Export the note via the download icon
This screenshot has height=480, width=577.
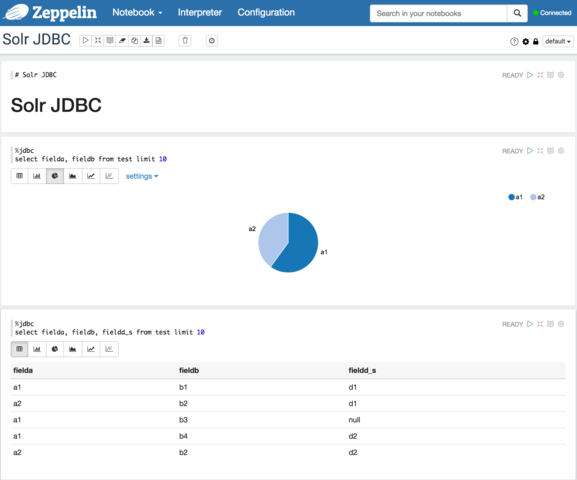(x=146, y=40)
